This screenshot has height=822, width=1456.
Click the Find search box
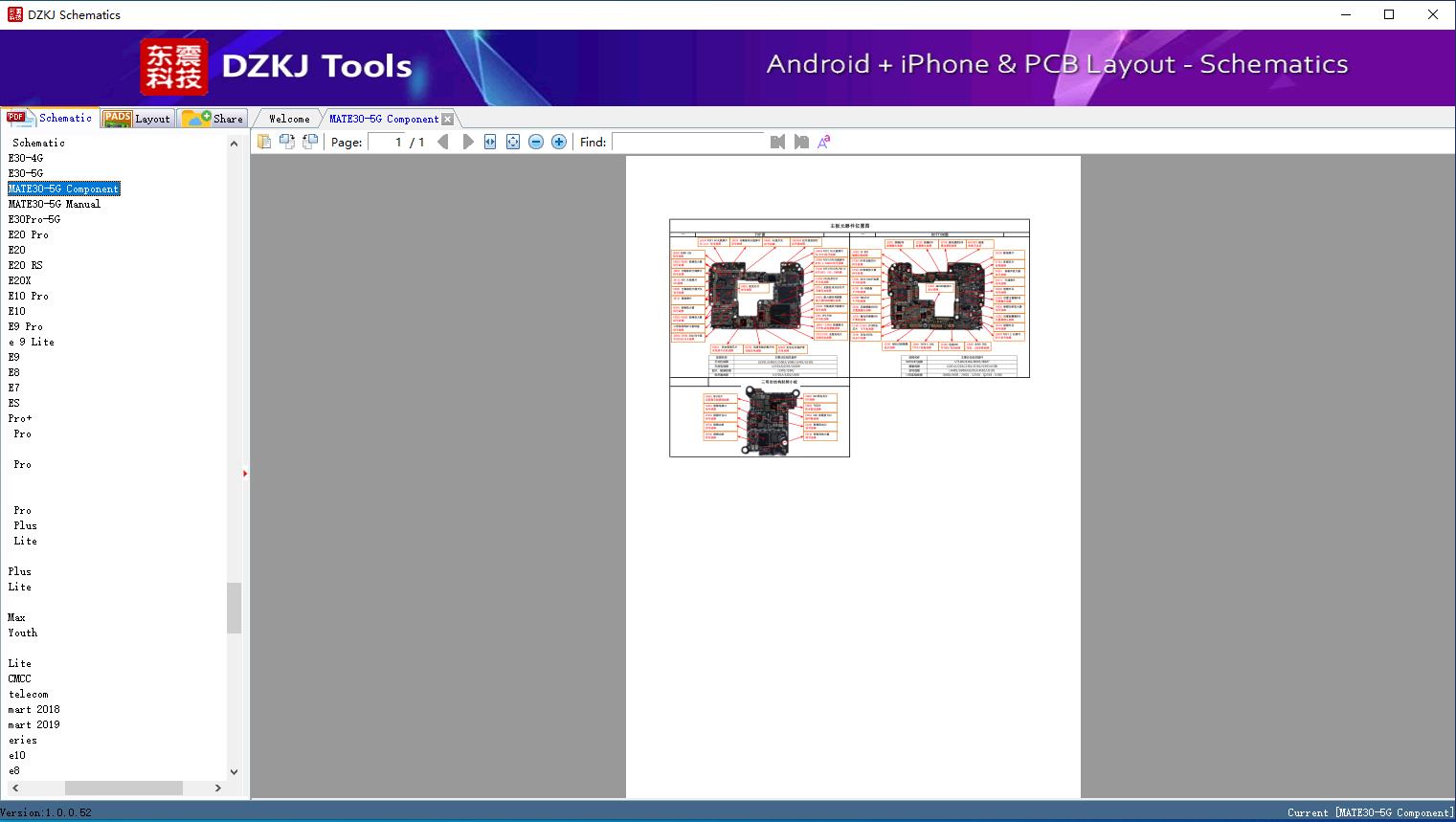688,142
